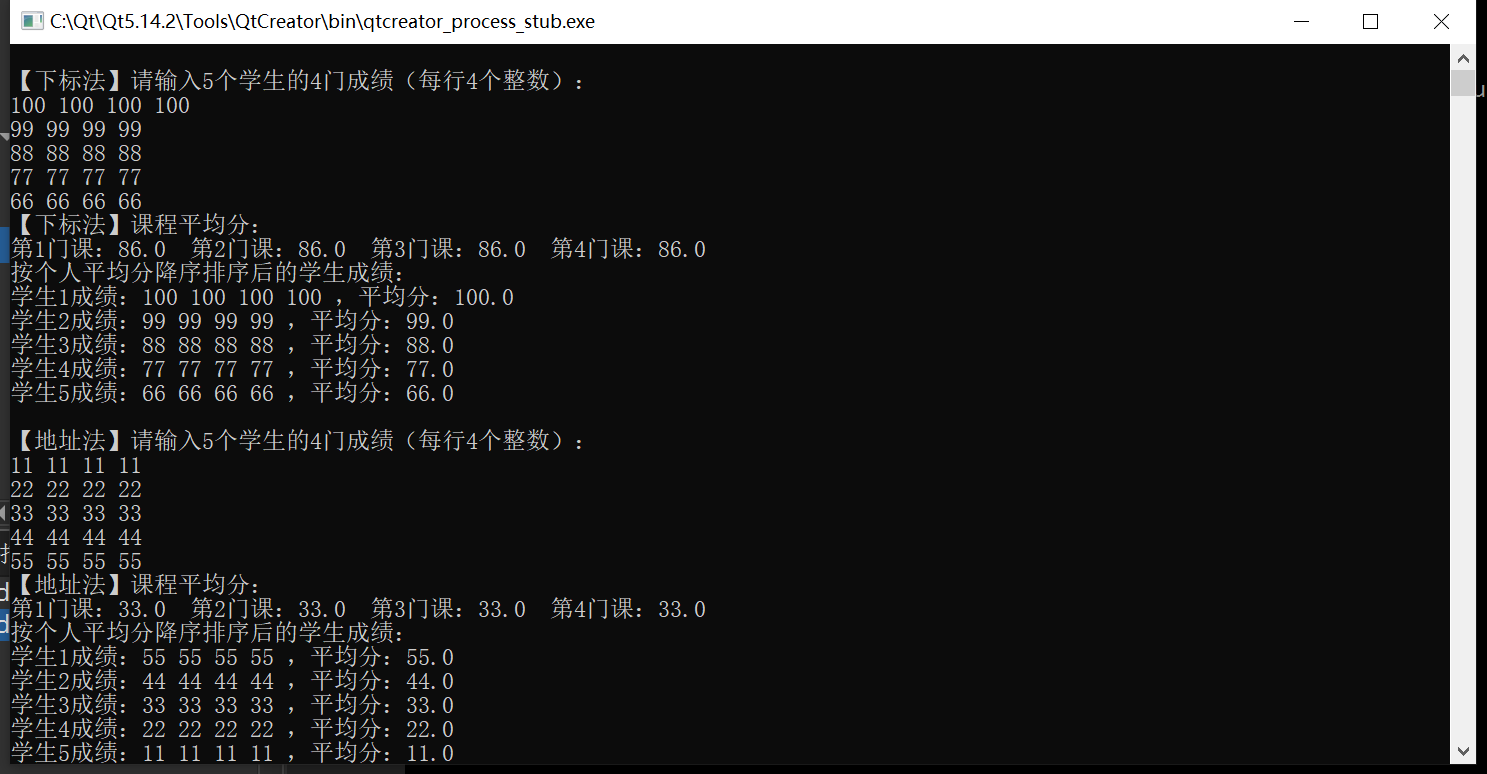Click the 学生5成绩 line with average 11.0
Image resolution: width=1487 pixels, height=774 pixels.
[x=232, y=752]
